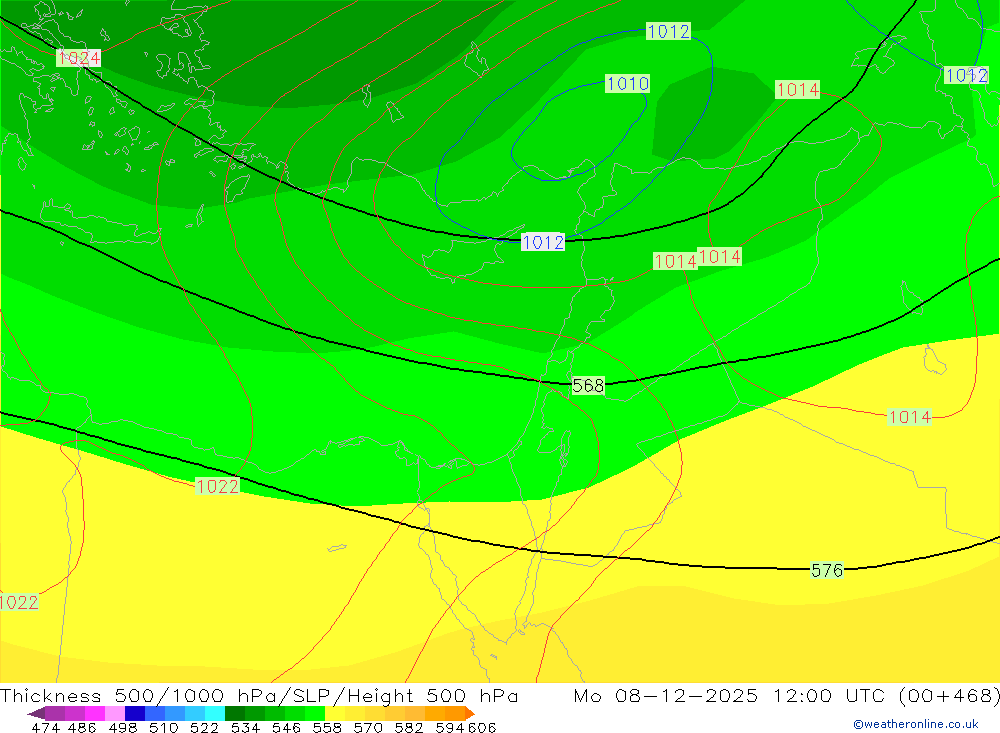1000x733 pixels.
Task: Pick the darkest green legend swatch above 534
Action: click(235, 713)
